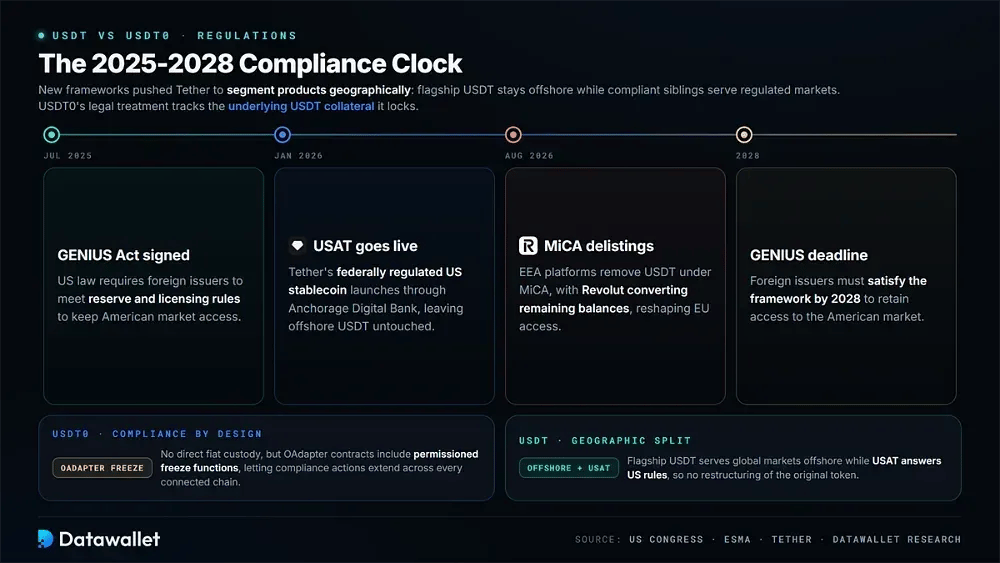Click the USDT · GEOGRAPHIC SPLIT label
The width and height of the screenshot is (1000, 563).
coord(605,441)
